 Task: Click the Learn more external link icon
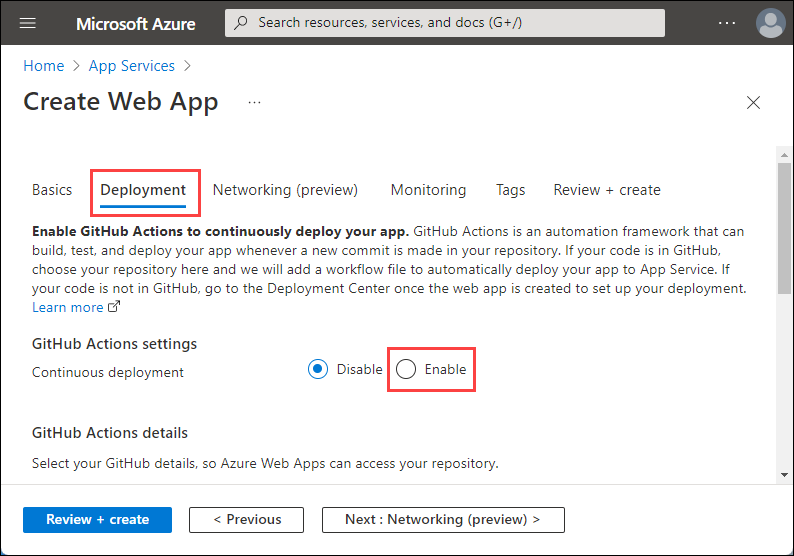point(113,308)
